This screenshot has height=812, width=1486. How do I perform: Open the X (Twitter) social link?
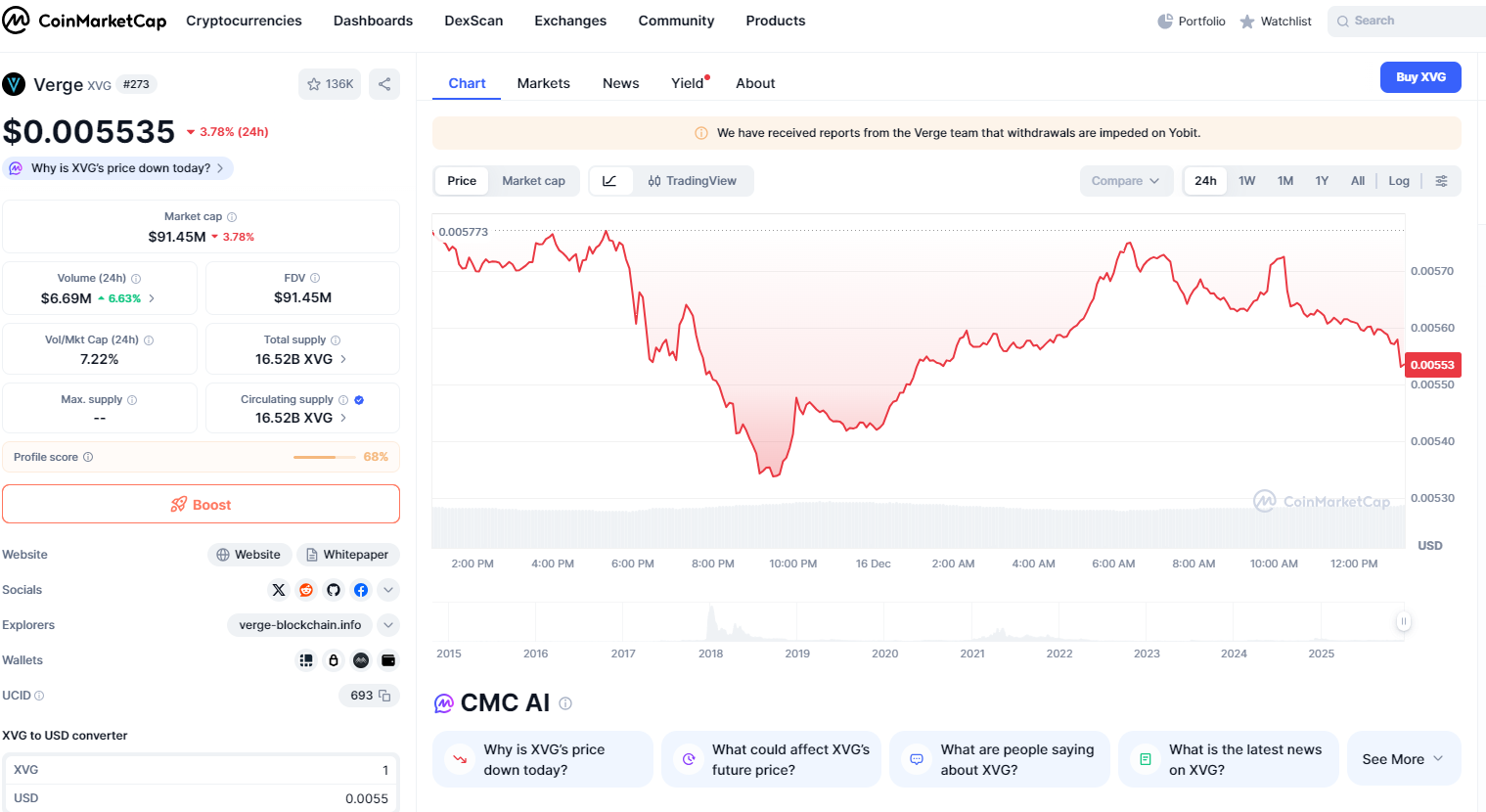pos(279,590)
